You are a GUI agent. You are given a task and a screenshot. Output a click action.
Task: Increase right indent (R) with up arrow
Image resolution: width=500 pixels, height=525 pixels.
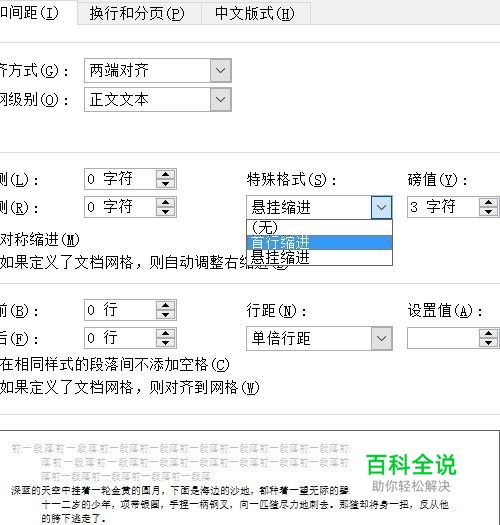[x=166, y=203]
